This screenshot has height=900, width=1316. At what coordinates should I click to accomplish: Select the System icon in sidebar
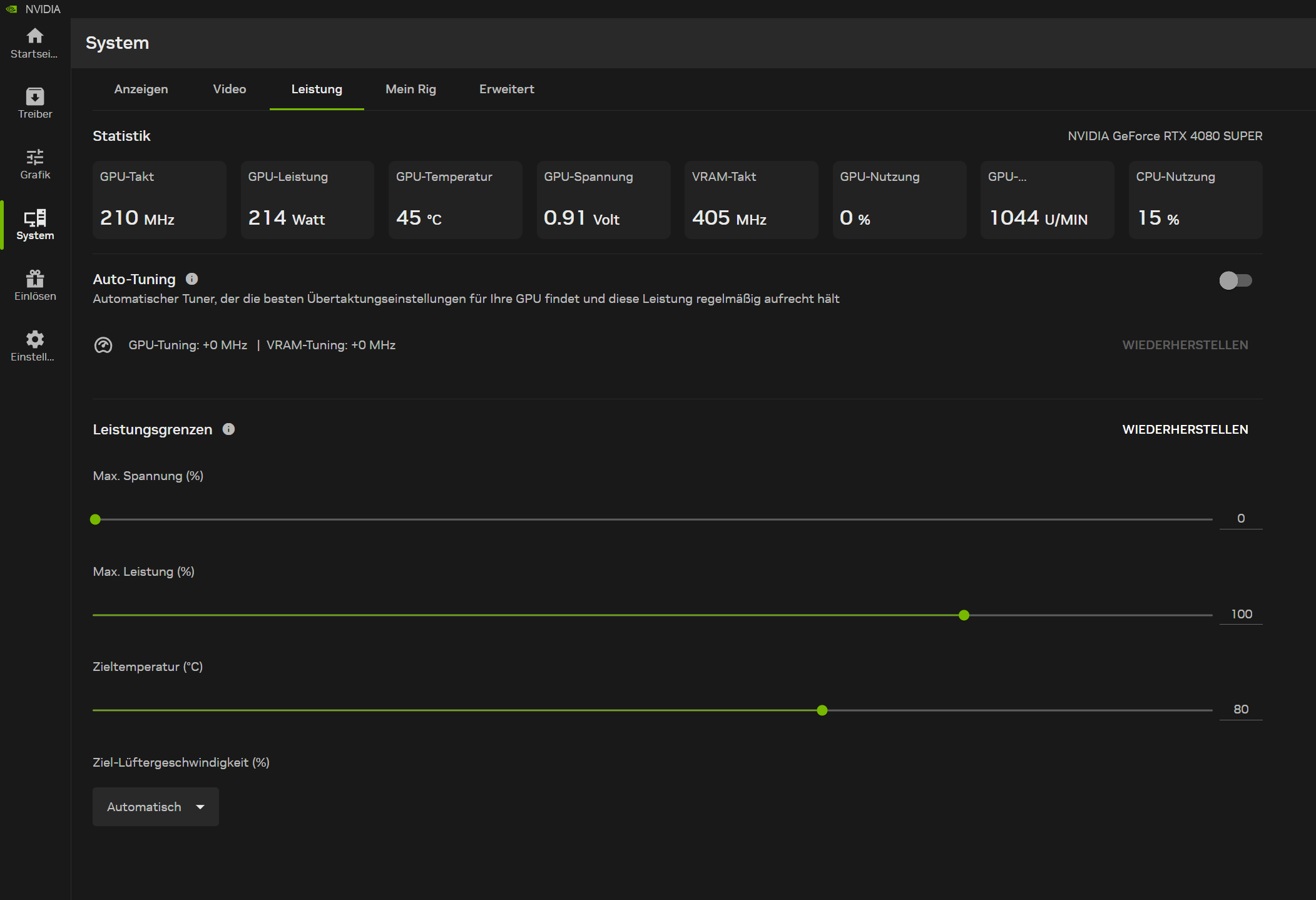35,218
